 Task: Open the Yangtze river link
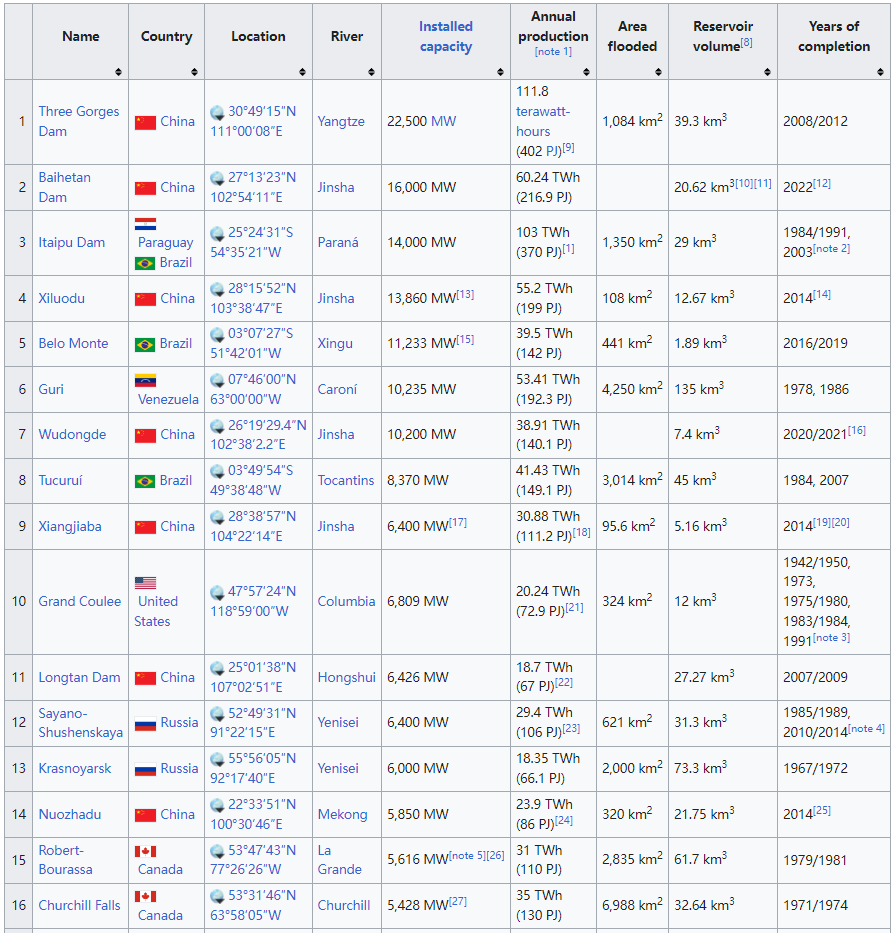click(x=340, y=121)
